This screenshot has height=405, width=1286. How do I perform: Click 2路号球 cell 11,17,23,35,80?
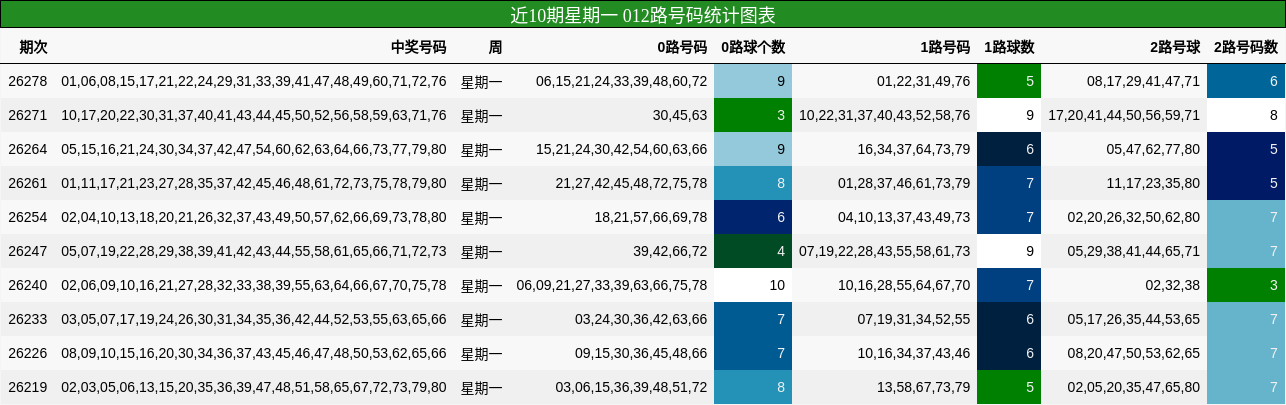pos(1153,183)
